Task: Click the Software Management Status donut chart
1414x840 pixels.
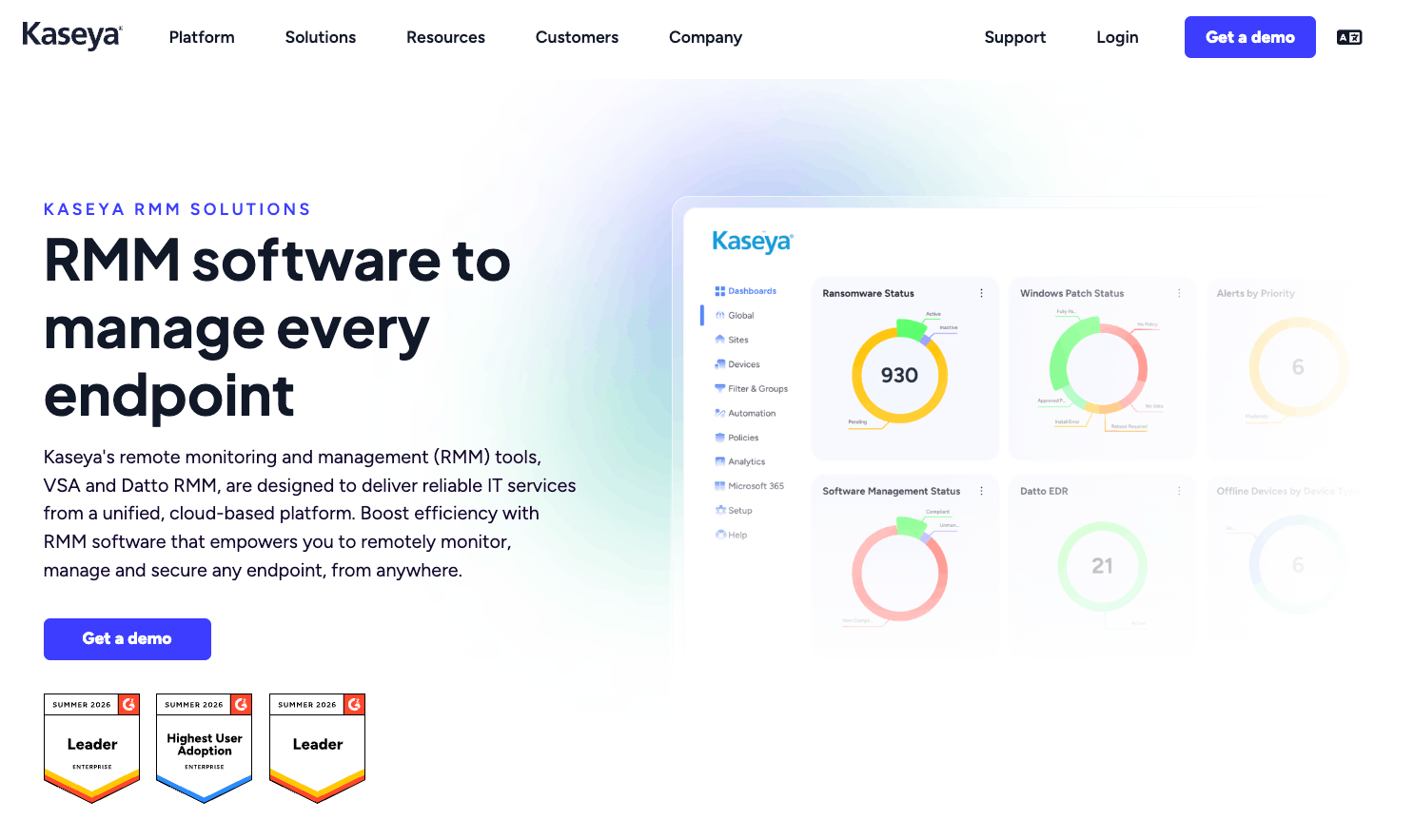Action: 899,571
